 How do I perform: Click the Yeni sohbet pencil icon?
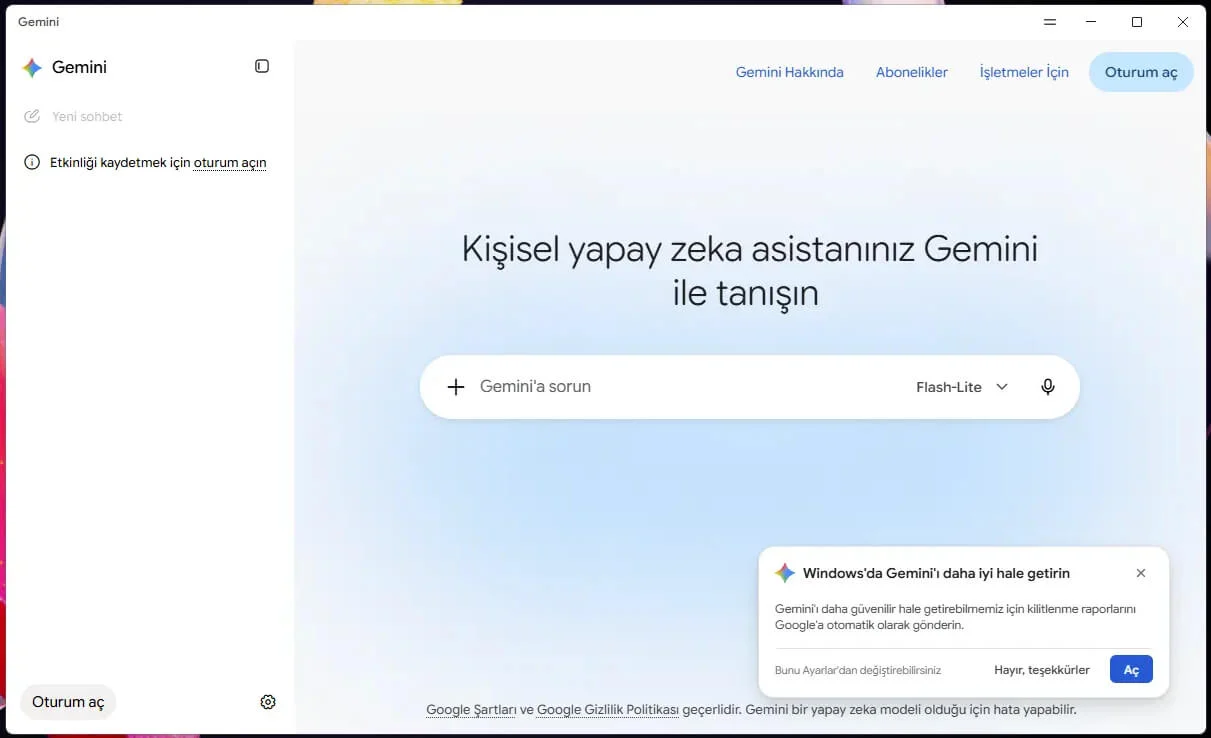[32, 116]
